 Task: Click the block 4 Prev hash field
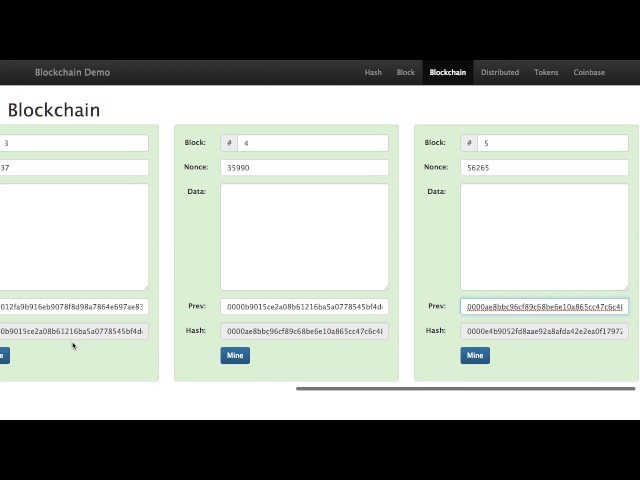pos(304,307)
